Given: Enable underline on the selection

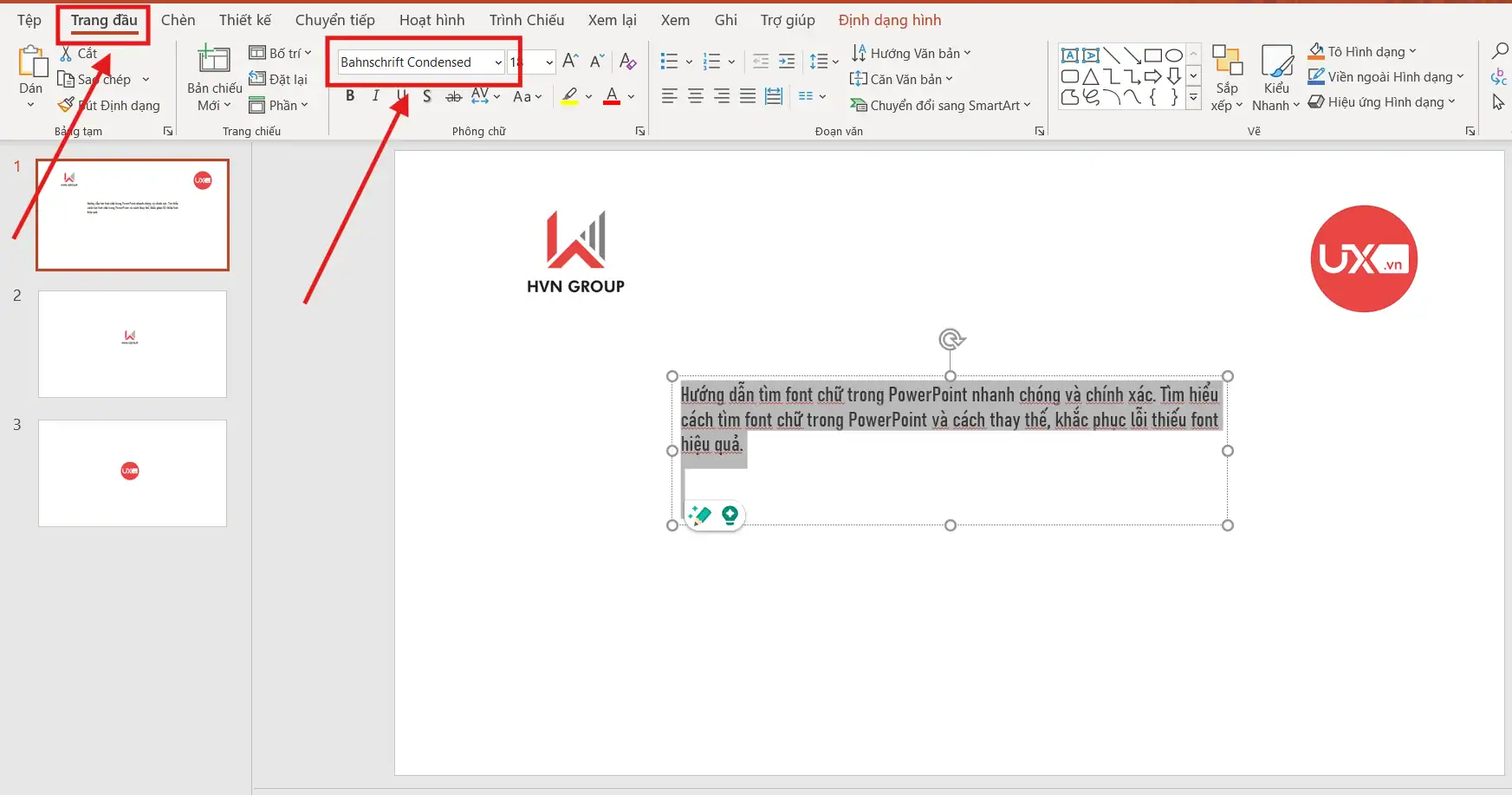Looking at the screenshot, I should click(x=400, y=95).
